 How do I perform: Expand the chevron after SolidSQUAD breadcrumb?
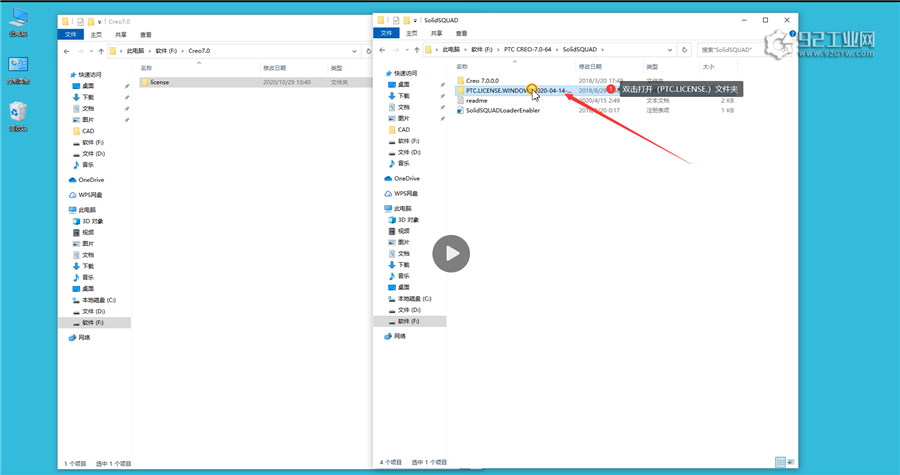click(x=602, y=50)
